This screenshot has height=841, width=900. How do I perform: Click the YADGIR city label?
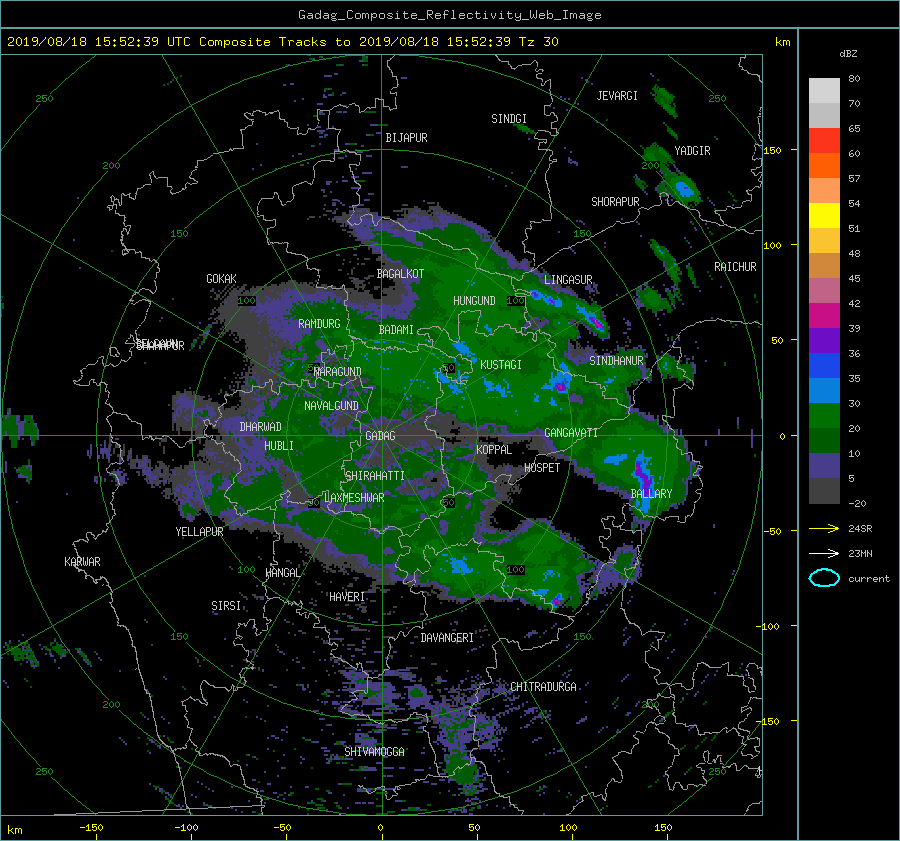[x=692, y=151]
